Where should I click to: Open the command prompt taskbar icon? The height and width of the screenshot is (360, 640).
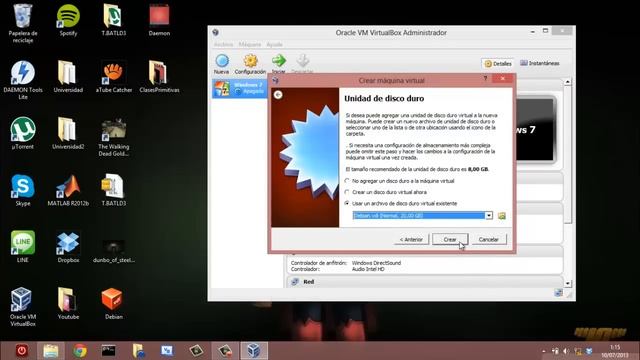tap(109, 351)
